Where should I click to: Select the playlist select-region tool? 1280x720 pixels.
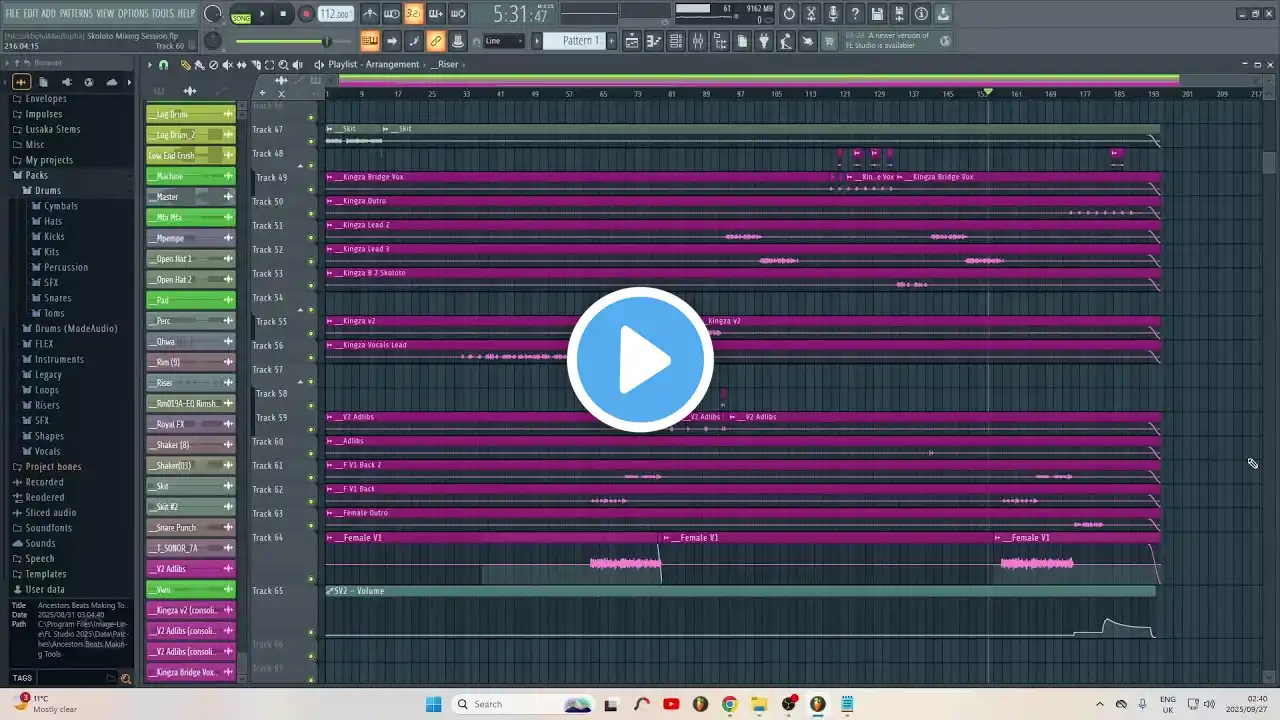coord(269,65)
